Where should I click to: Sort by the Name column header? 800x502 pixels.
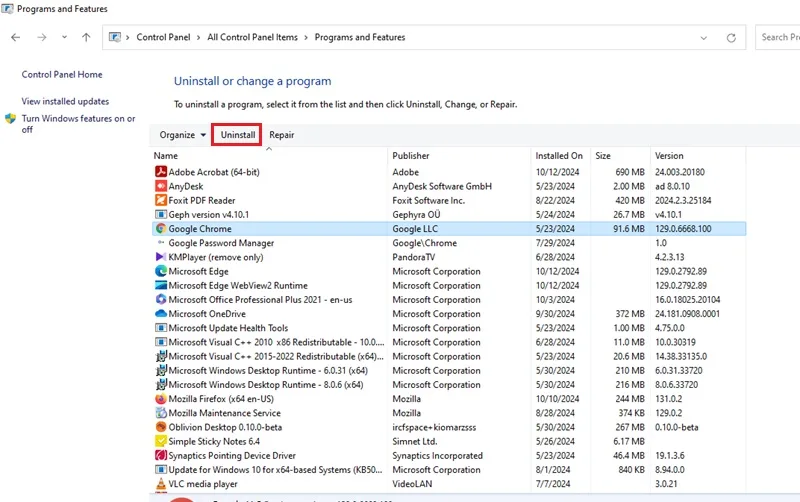coord(269,156)
